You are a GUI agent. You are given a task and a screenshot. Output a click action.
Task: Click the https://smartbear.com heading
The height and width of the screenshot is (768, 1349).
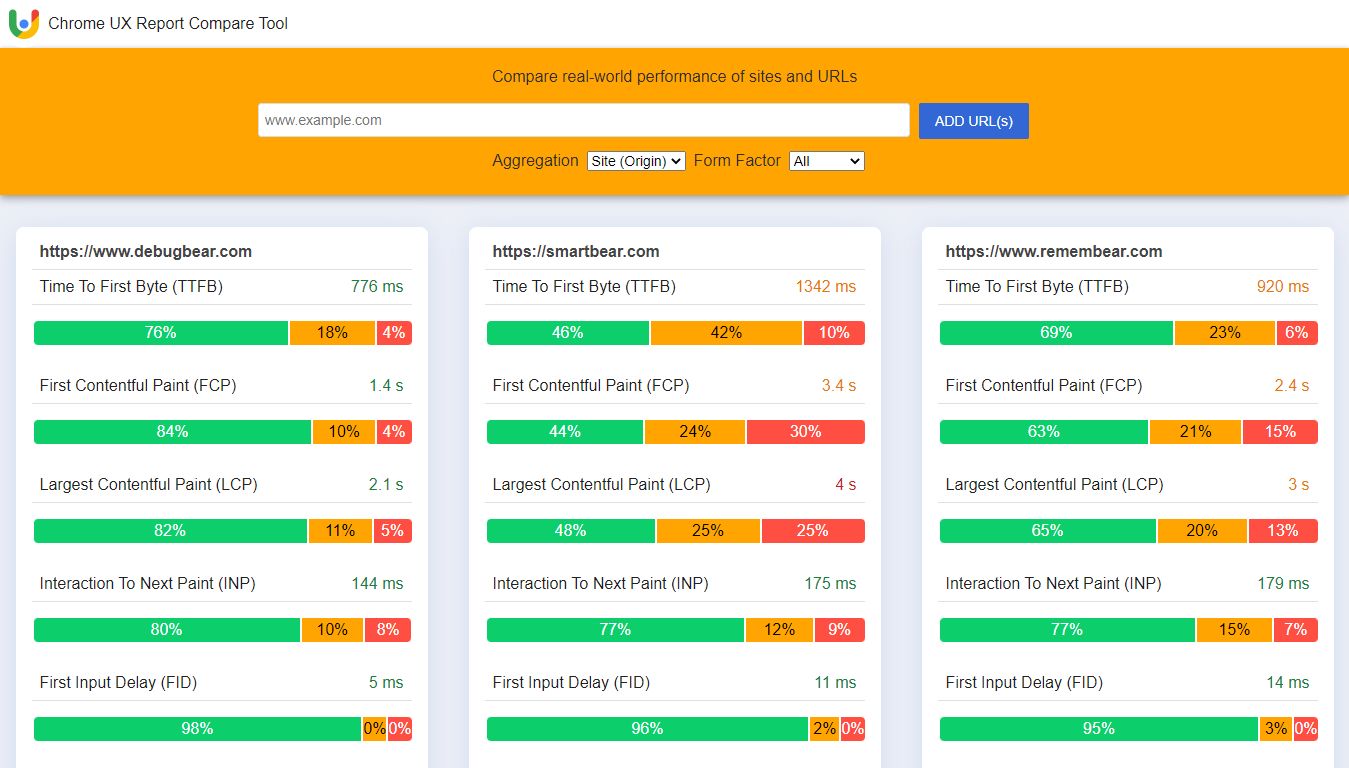coord(576,251)
